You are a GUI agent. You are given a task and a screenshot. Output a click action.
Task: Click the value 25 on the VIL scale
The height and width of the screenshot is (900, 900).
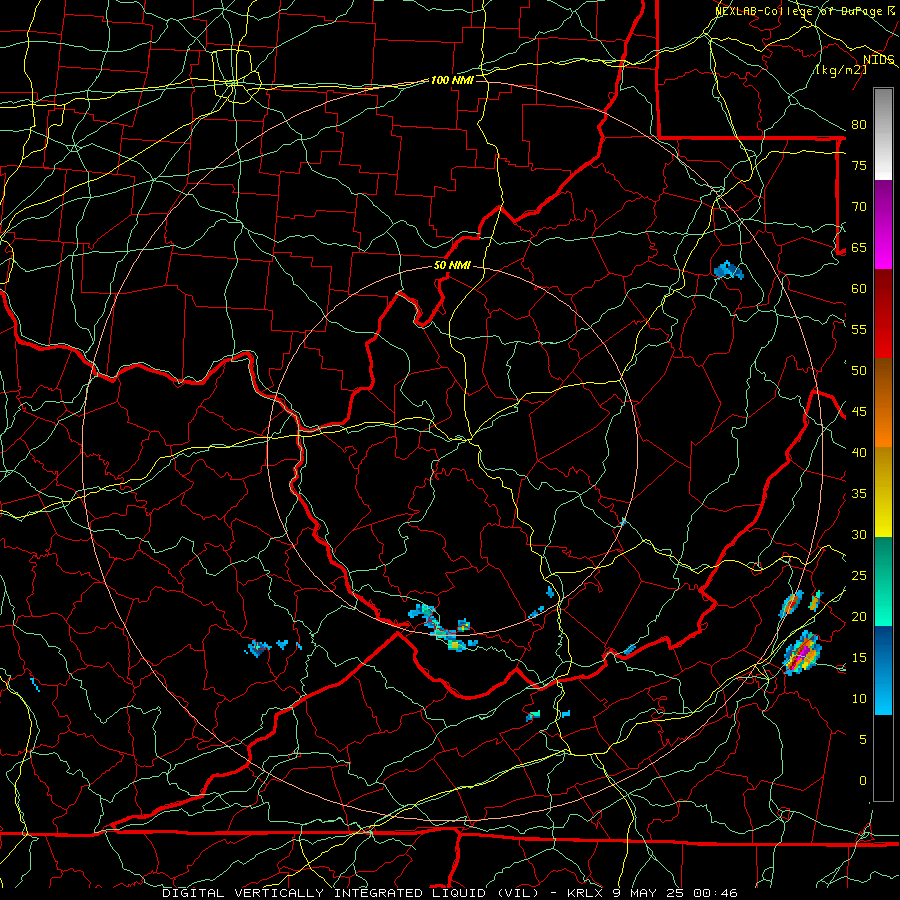click(859, 575)
